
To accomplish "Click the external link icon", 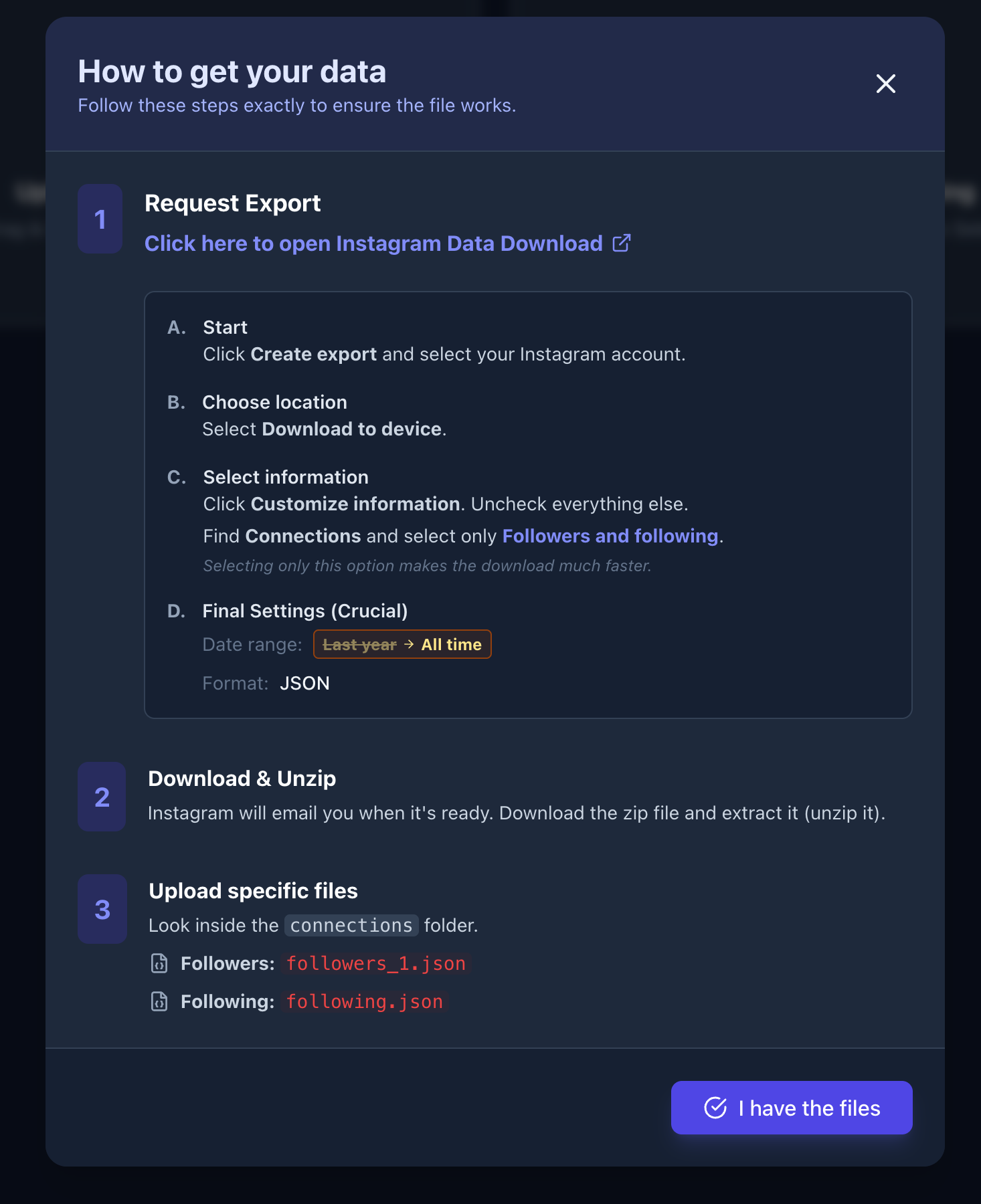I will click(x=622, y=243).
